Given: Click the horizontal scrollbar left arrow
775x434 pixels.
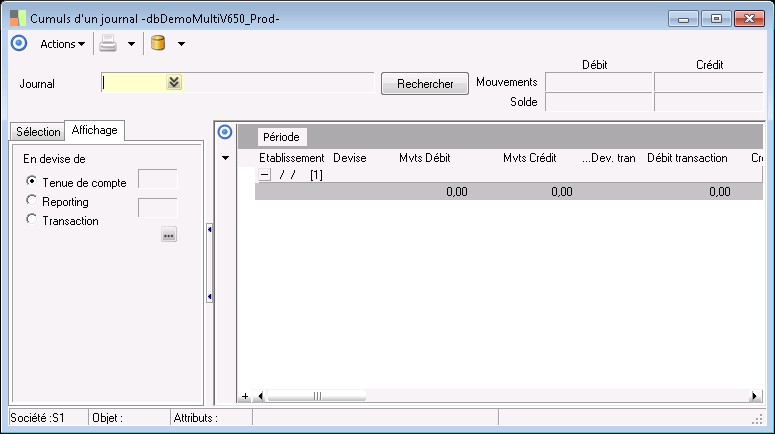Looking at the screenshot, I should (260, 396).
